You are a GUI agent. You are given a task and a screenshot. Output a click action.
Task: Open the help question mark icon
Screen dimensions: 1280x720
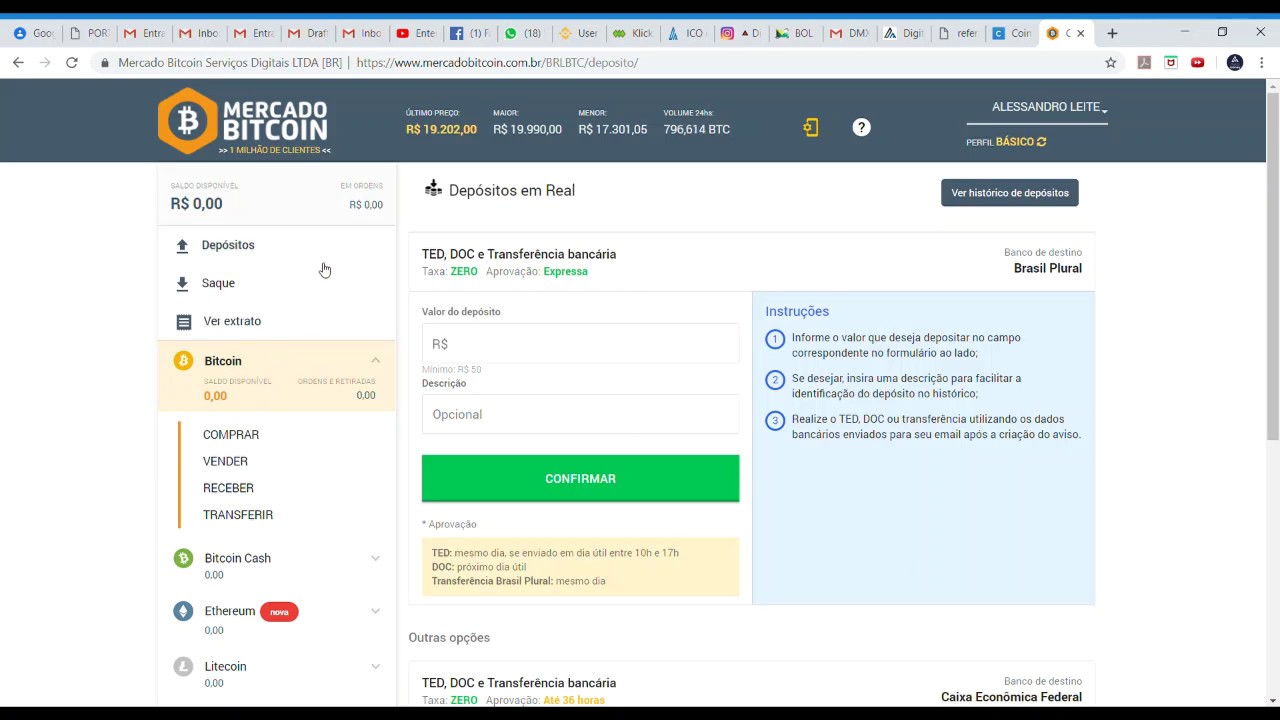click(x=861, y=127)
